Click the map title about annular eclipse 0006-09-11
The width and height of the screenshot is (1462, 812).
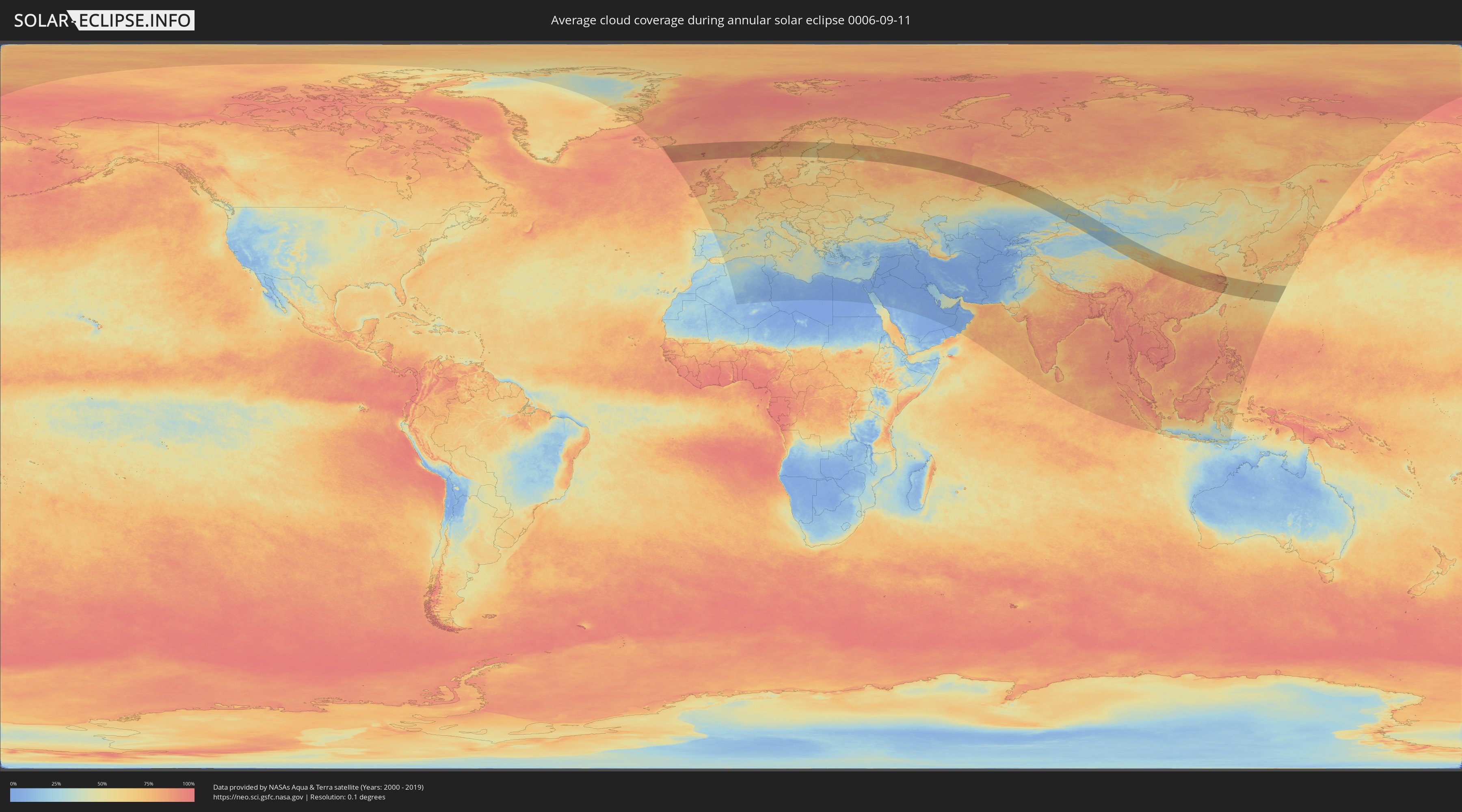pos(731,20)
